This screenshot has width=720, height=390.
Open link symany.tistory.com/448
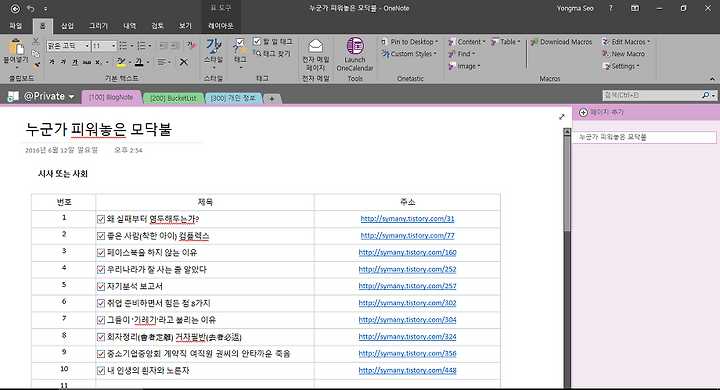pyautogui.click(x=407, y=370)
